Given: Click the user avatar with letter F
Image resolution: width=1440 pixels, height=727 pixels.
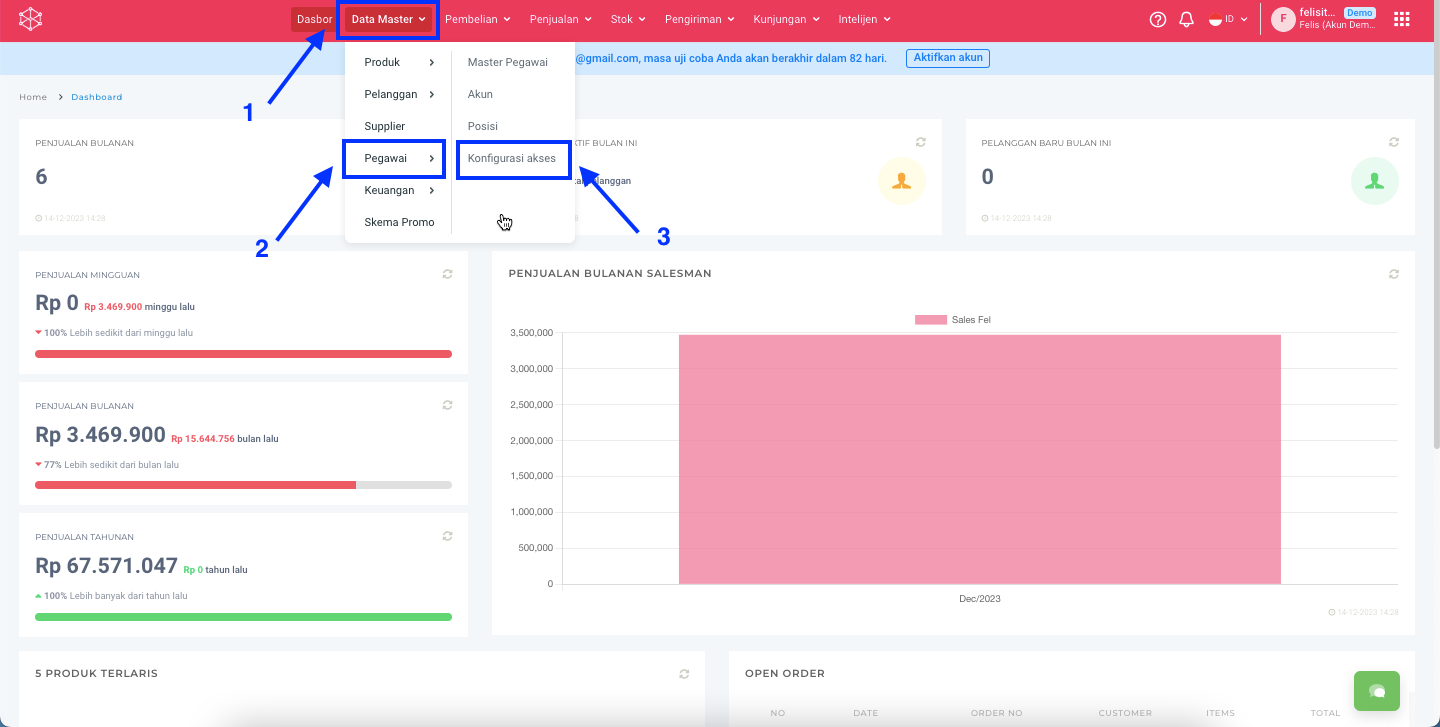Looking at the screenshot, I should [x=1283, y=19].
